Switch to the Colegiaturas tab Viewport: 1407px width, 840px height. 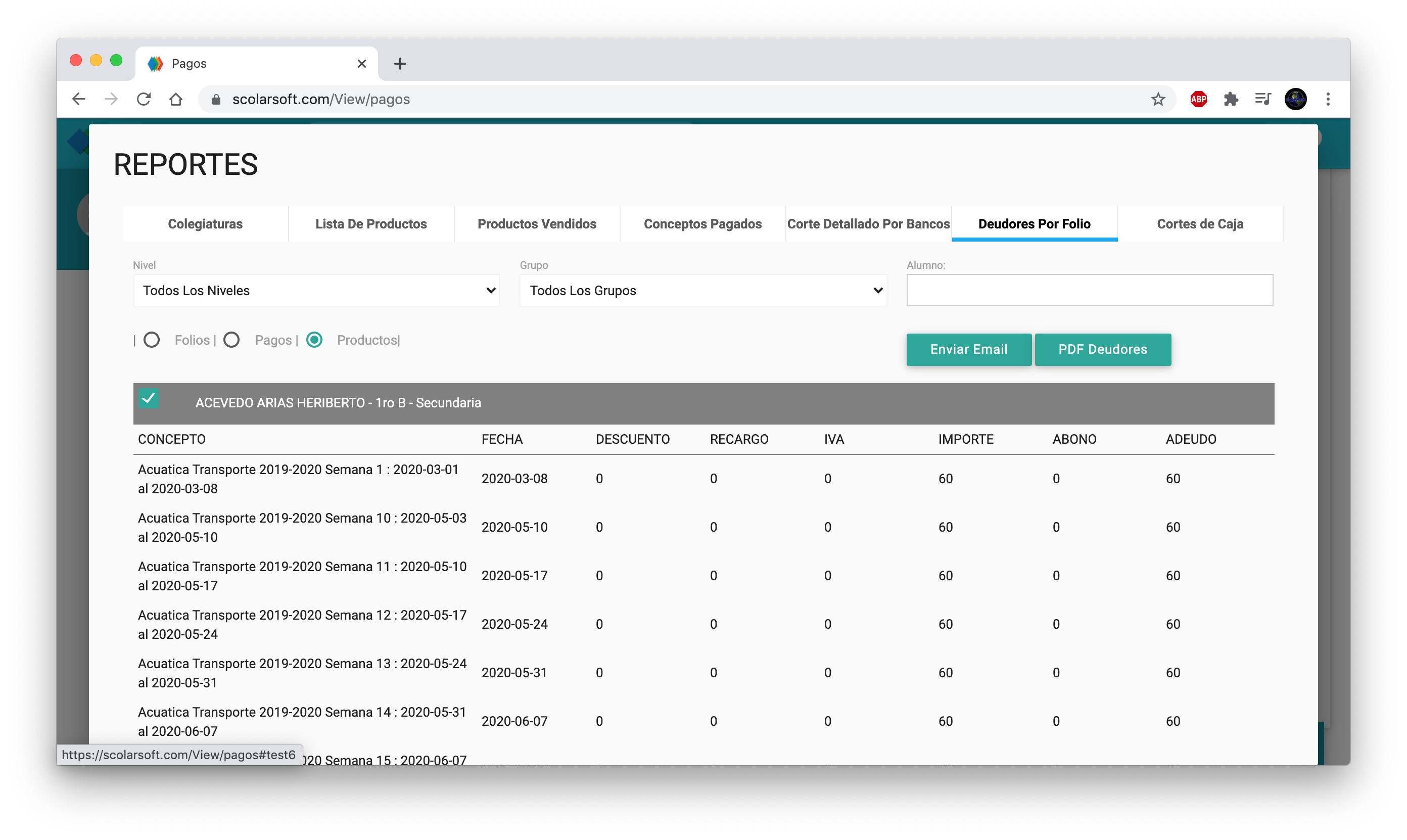[x=205, y=223]
